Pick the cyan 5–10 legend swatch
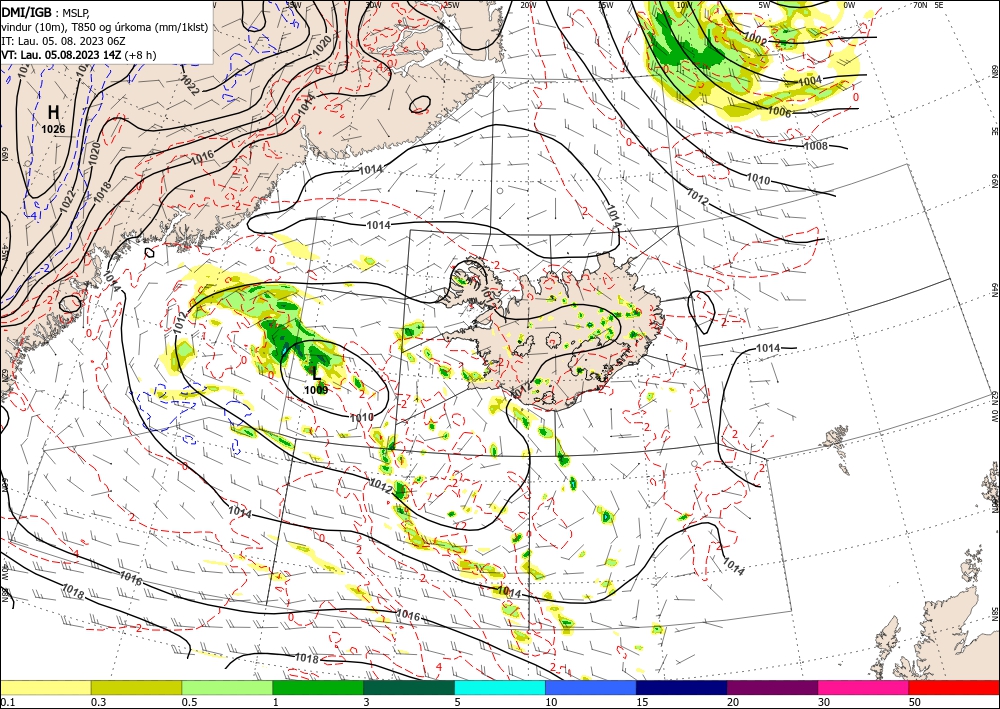Screen dimensions: 1000x709 click(x=500, y=687)
